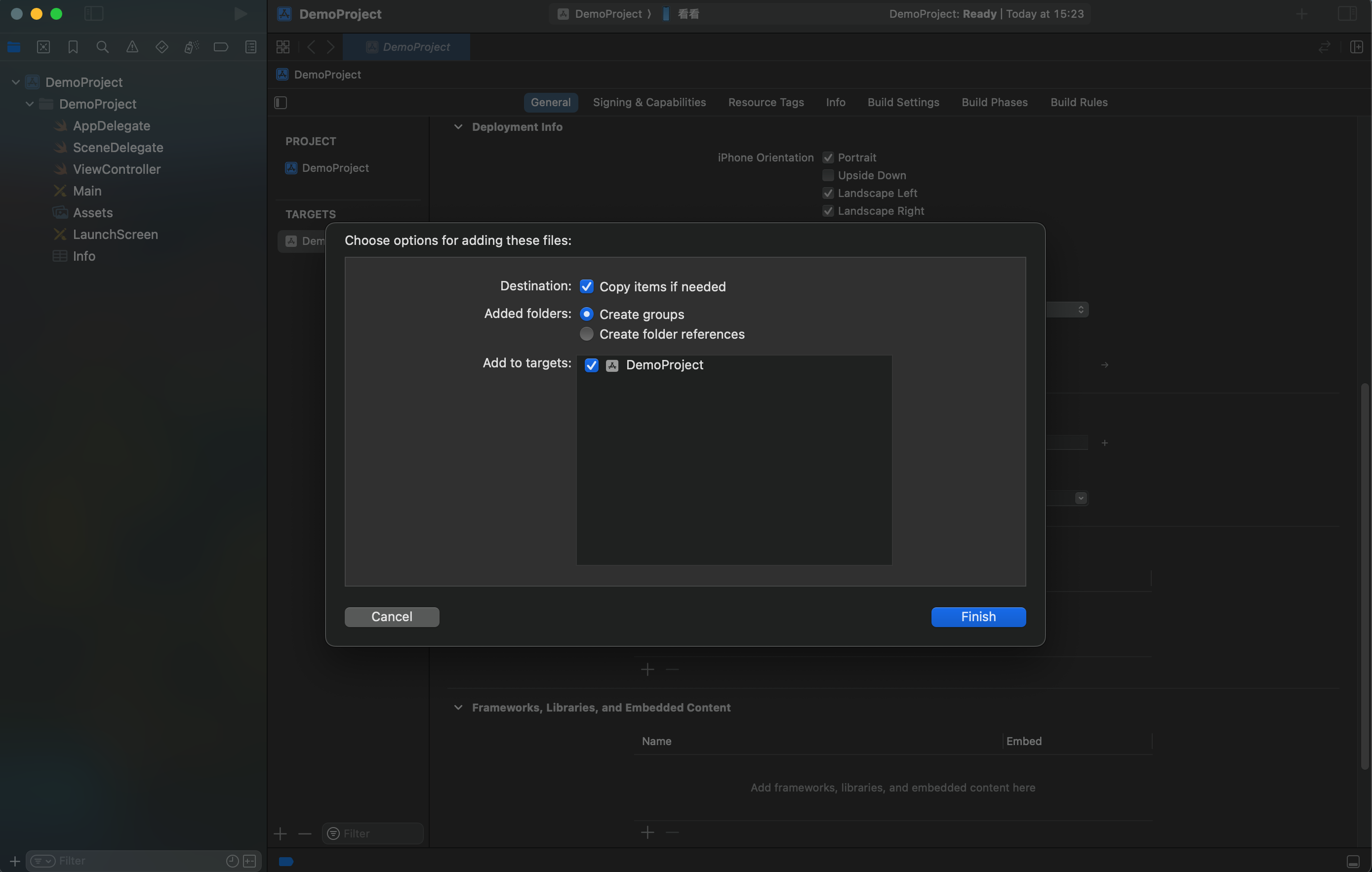The image size is (1372, 872).
Task: Open the navigator filter options dropdown
Action: pyautogui.click(x=43, y=861)
